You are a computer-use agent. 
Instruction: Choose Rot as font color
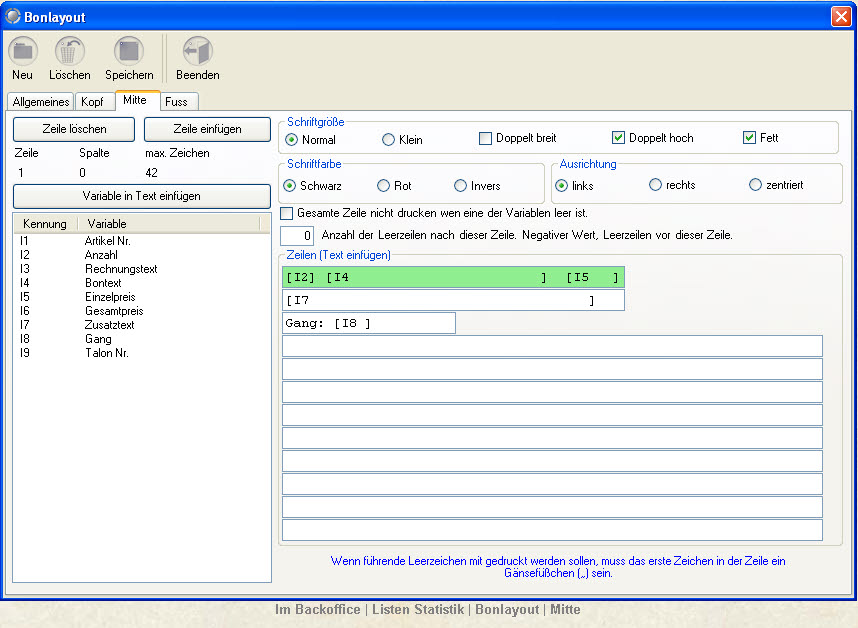(x=383, y=186)
